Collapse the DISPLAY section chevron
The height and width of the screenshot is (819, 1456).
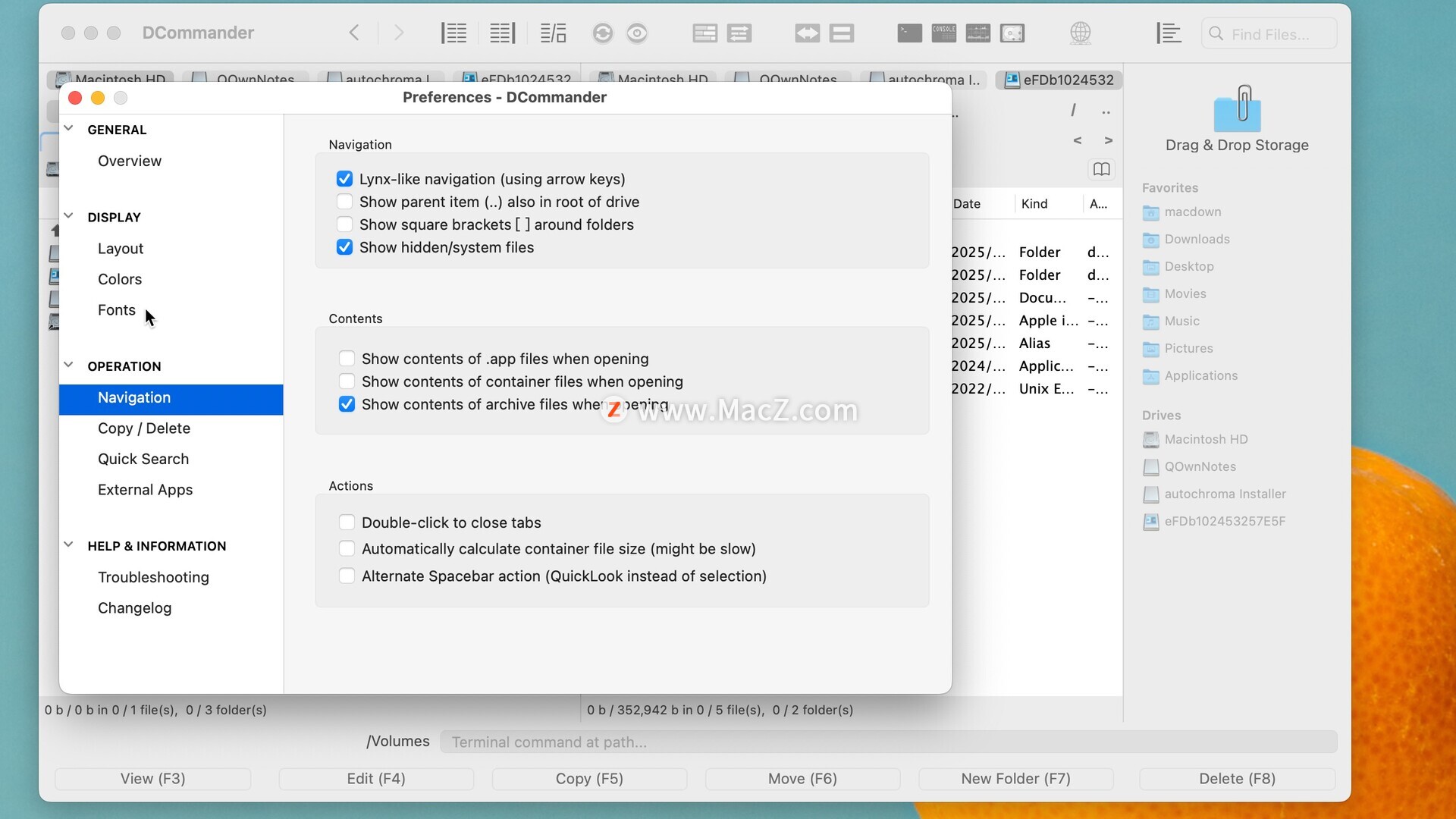(x=68, y=216)
